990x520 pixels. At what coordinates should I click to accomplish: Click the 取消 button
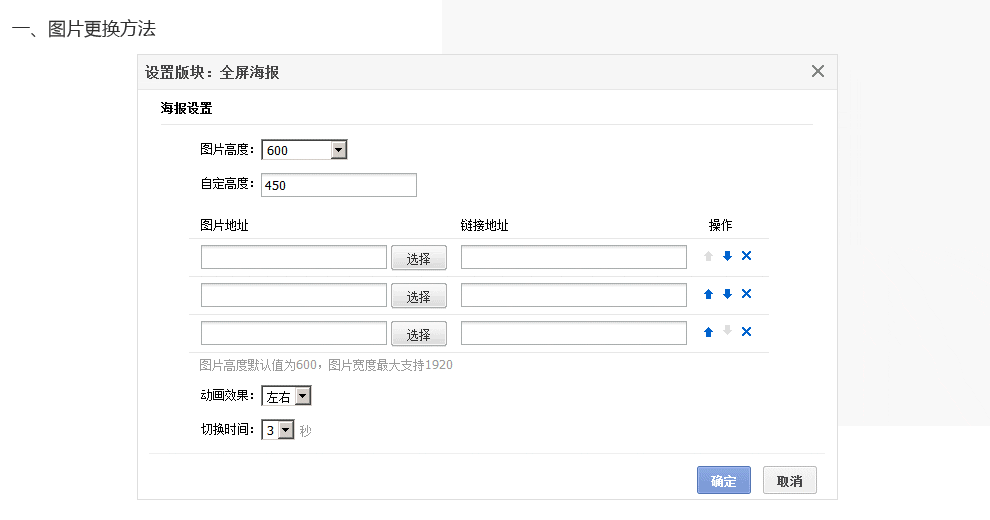click(x=789, y=481)
